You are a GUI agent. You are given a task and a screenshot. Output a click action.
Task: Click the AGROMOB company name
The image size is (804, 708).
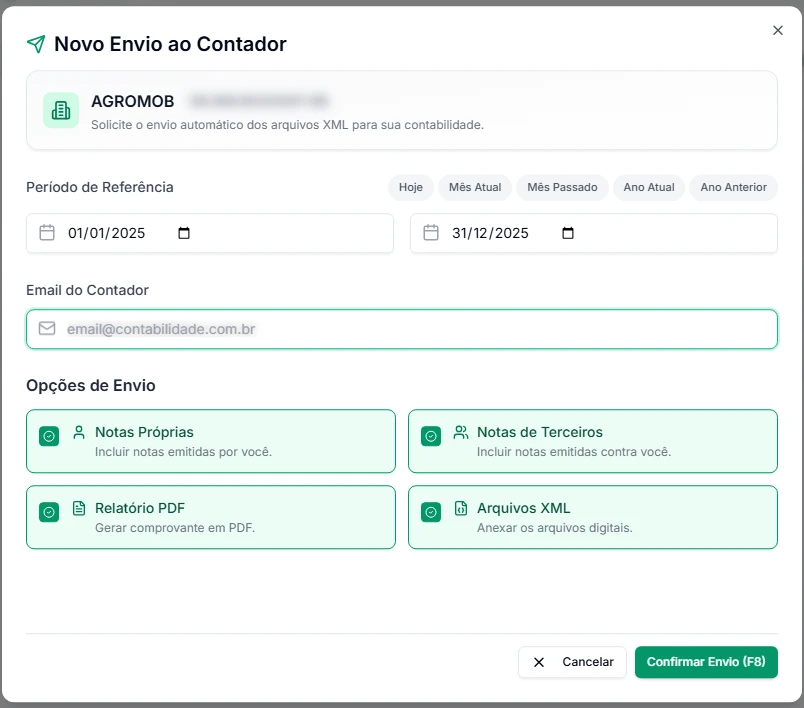tap(133, 102)
